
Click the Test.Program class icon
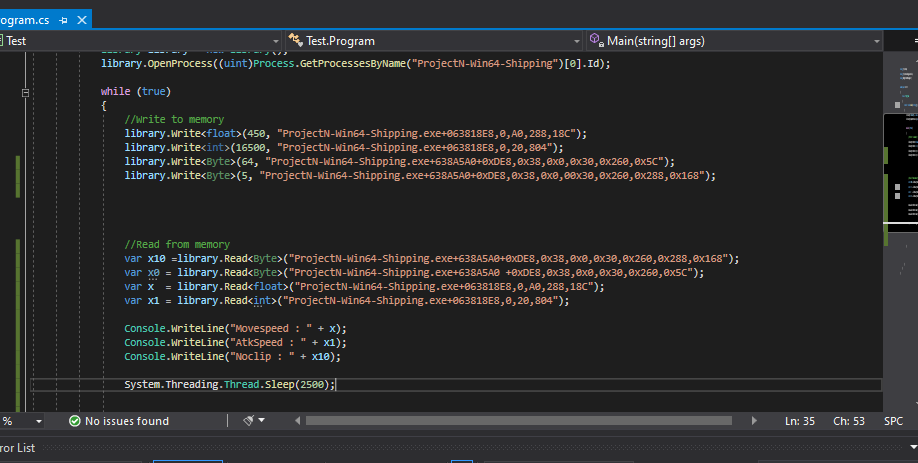(295, 40)
